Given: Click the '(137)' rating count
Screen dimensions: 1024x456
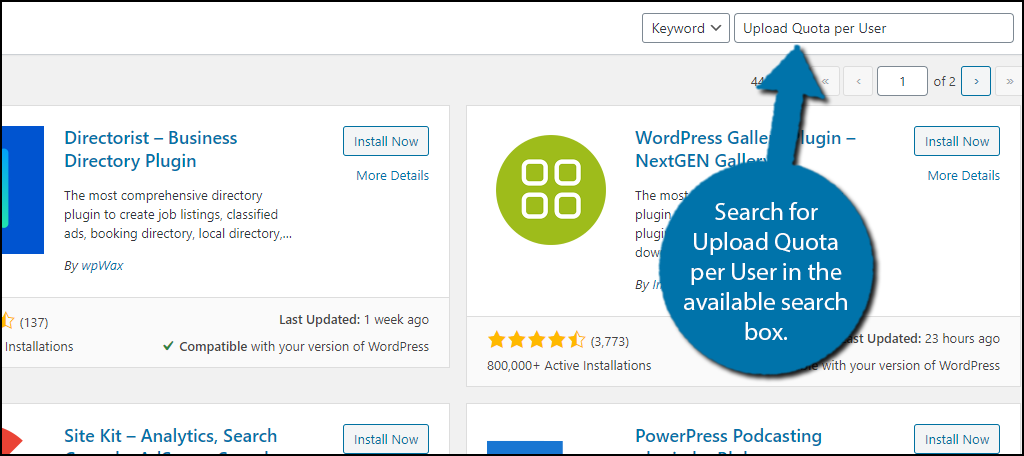Looking at the screenshot, I should click(x=34, y=322).
